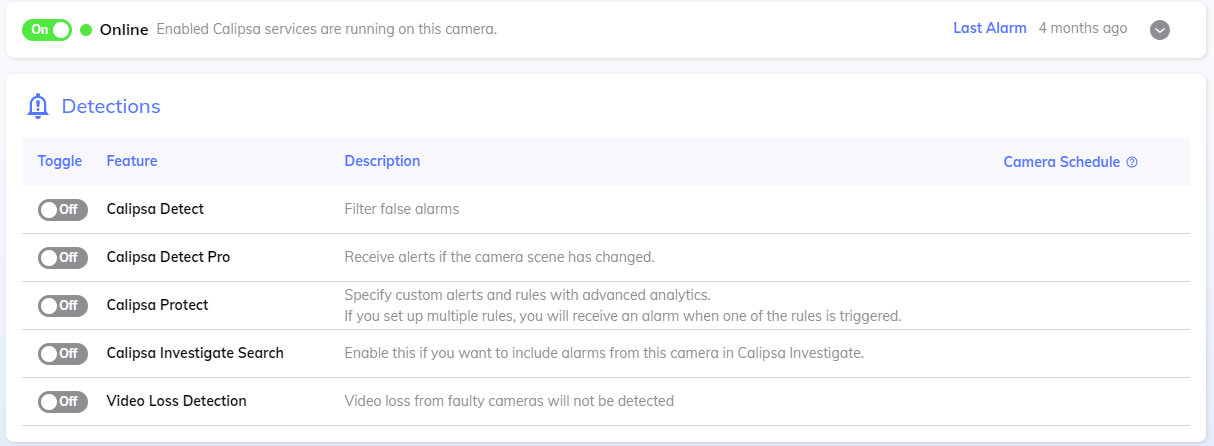Turn off the camera's main On toggle
This screenshot has width=1214, height=446.
[47, 30]
